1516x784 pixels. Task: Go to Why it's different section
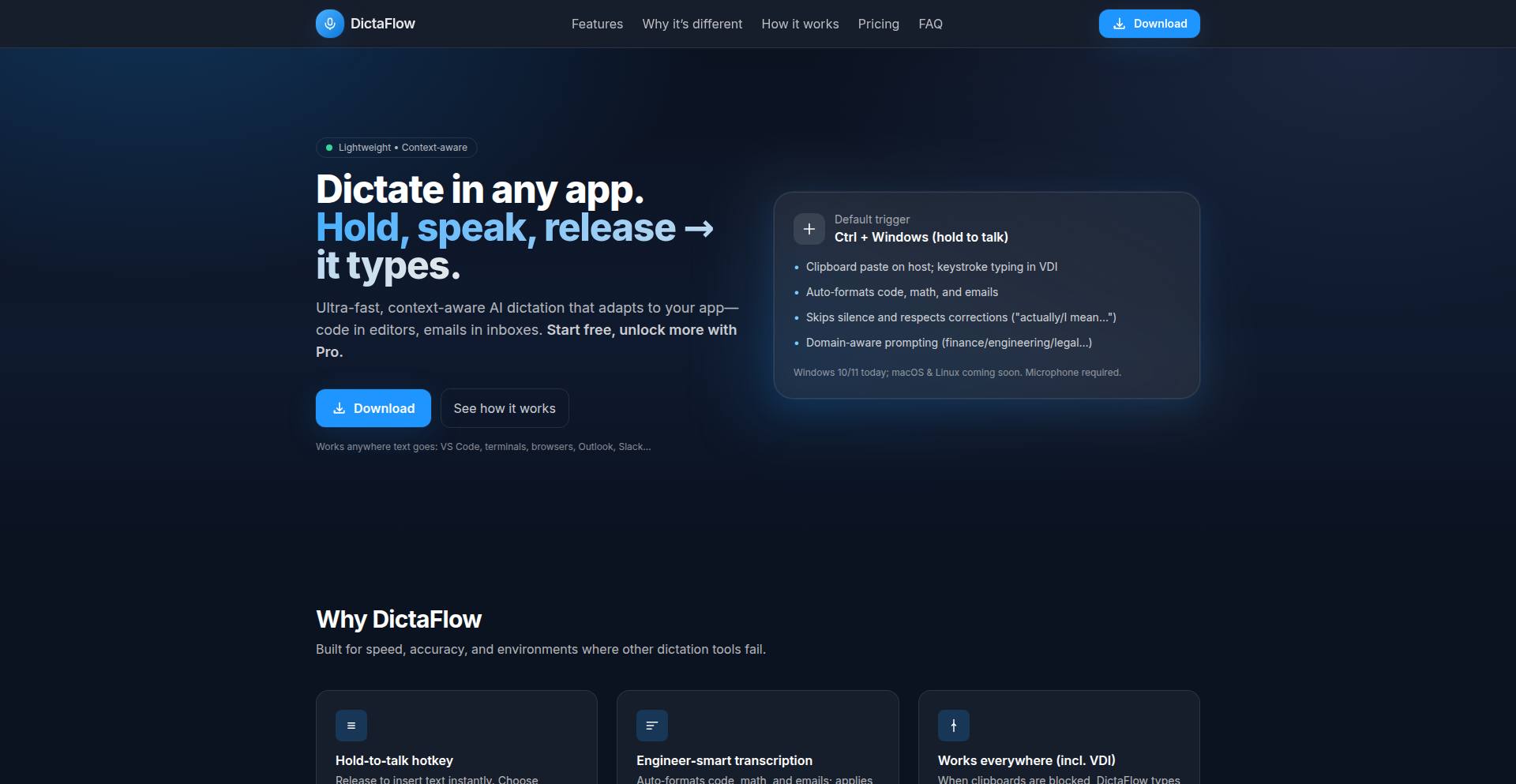[x=692, y=24]
